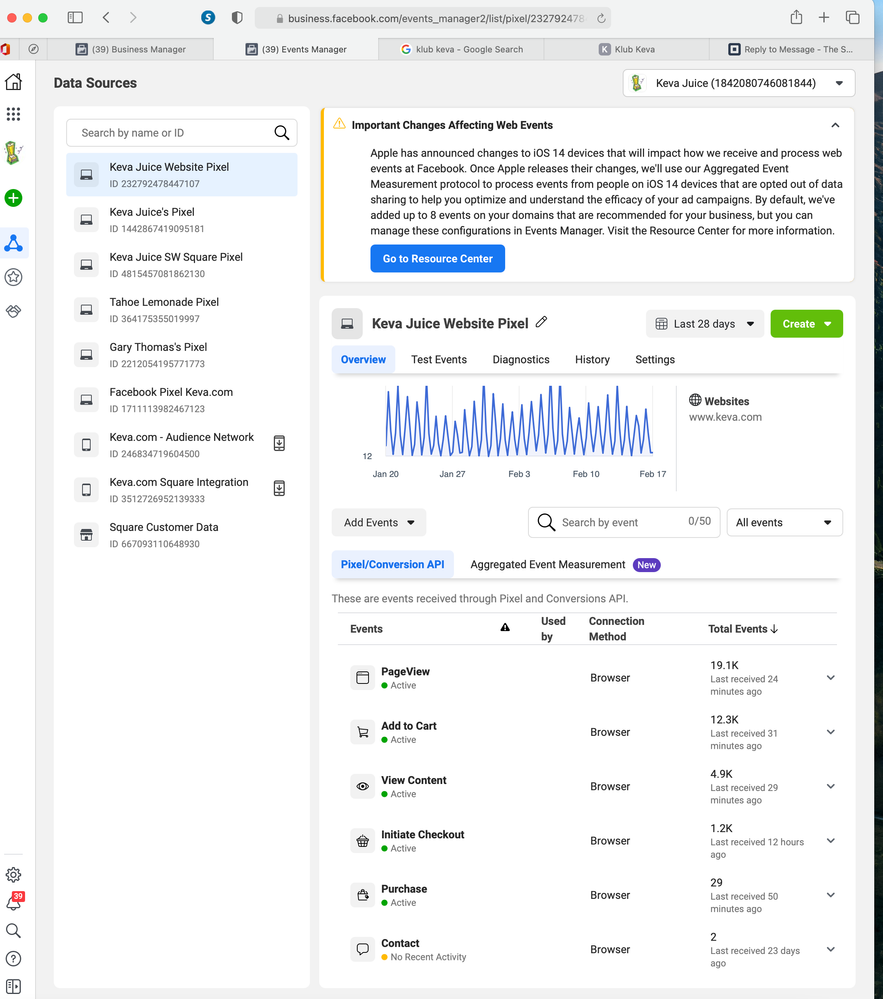Open the Last 28 days date dropdown

705,324
